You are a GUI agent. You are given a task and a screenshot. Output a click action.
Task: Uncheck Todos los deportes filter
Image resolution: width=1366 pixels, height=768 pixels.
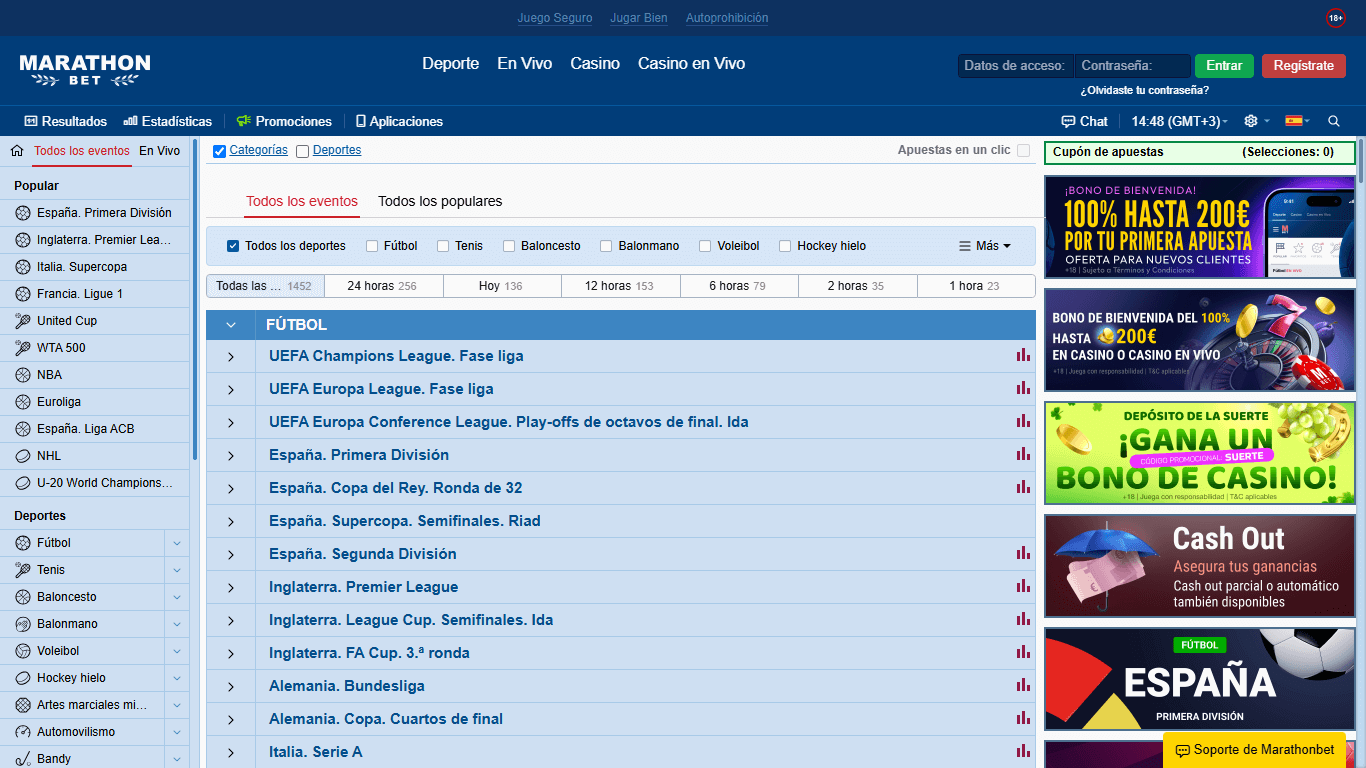click(x=233, y=246)
